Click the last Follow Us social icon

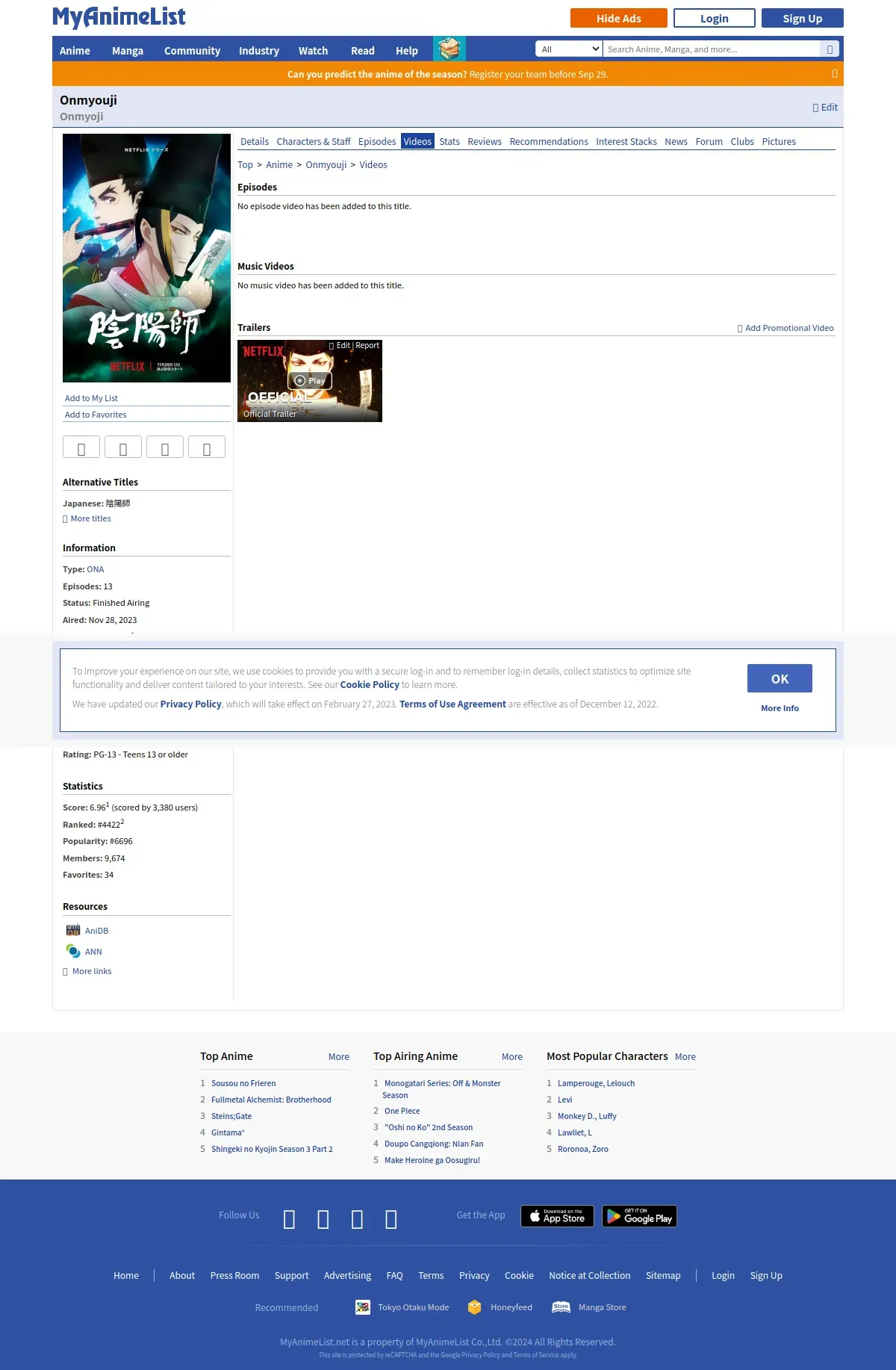click(391, 1219)
